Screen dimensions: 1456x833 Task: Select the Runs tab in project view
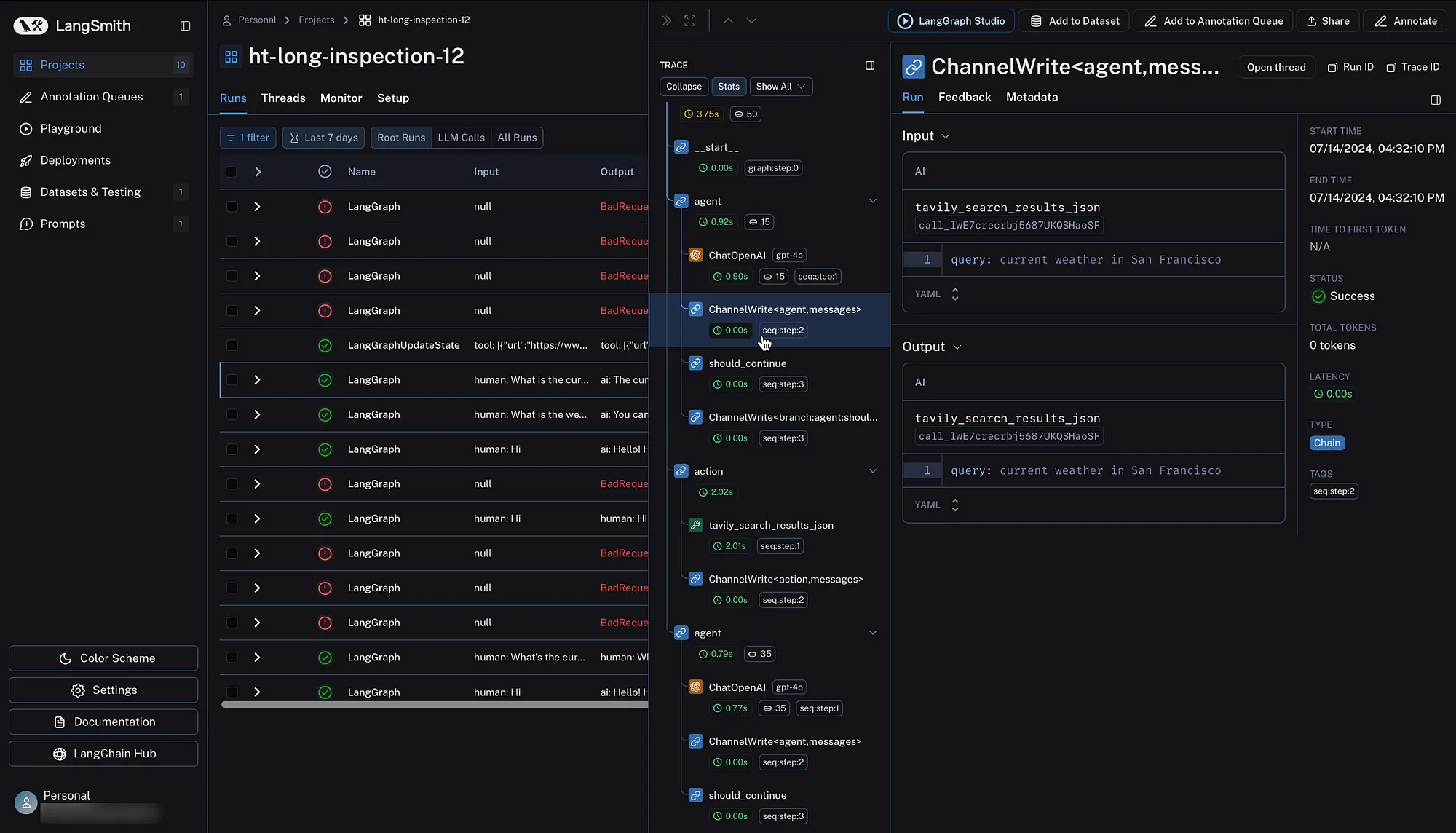coord(233,98)
